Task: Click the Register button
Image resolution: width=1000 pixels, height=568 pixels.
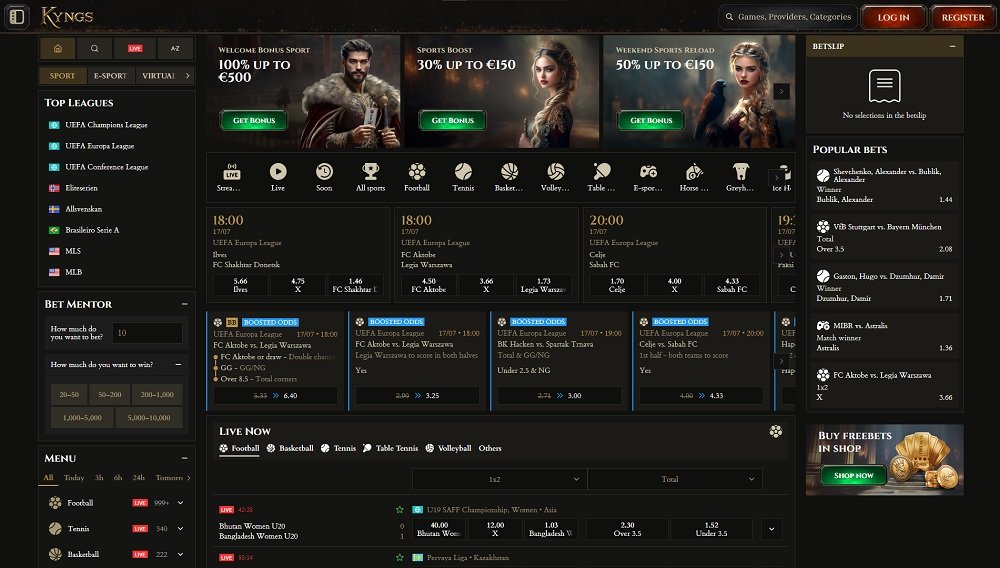Action: click(962, 17)
